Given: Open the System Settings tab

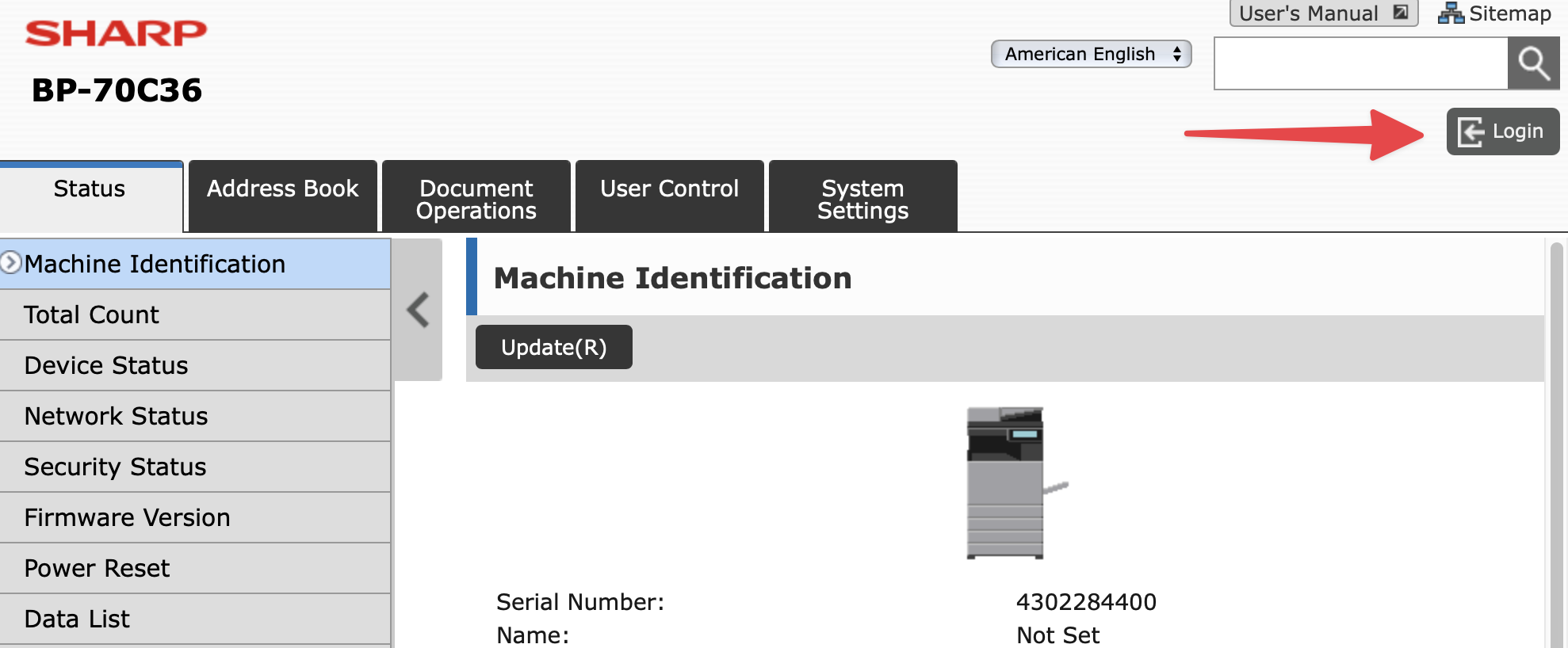Looking at the screenshot, I should click(862, 198).
